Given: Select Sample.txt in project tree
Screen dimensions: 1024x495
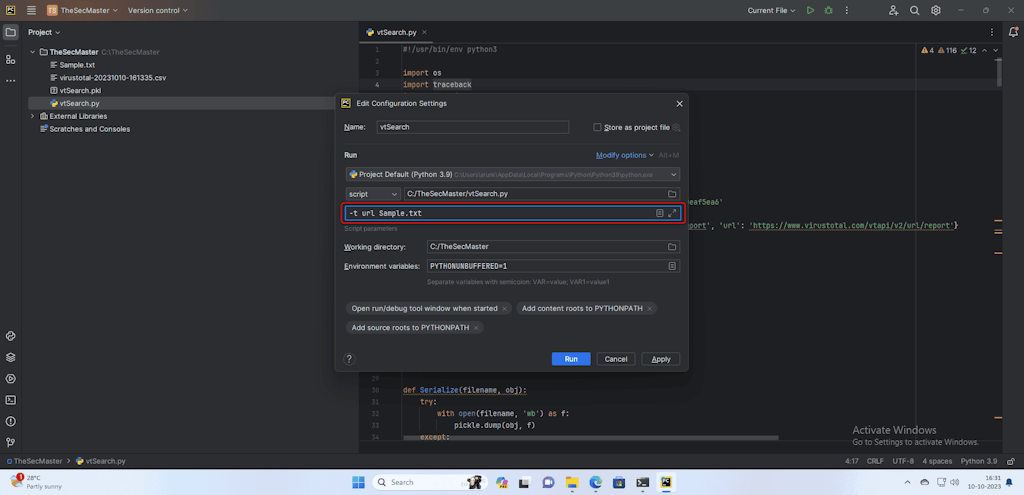Looking at the screenshot, I should pos(77,65).
